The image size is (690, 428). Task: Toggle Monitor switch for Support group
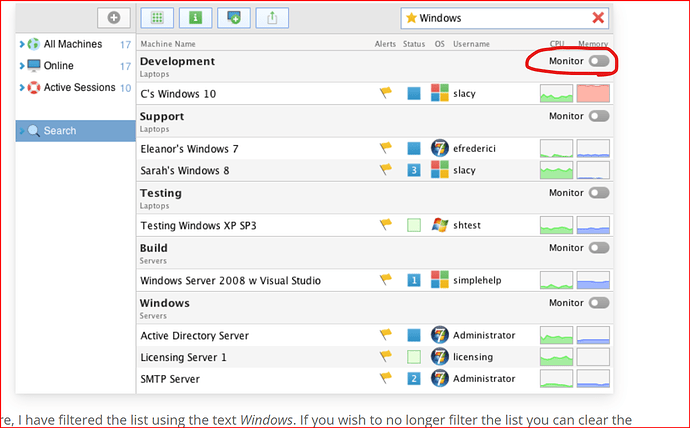tap(599, 116)
